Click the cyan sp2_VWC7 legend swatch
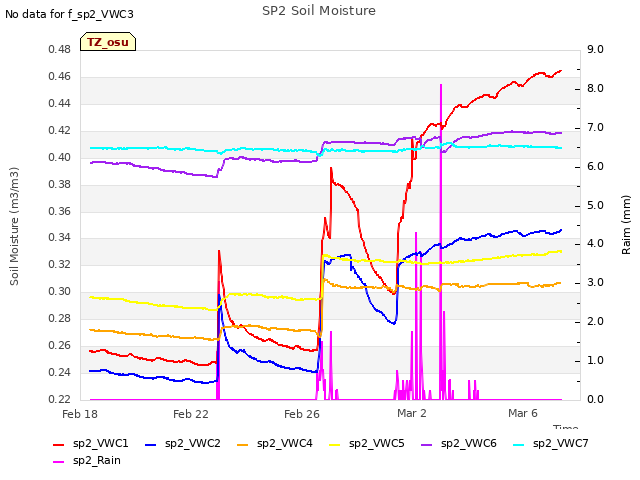This screenshot has height=480, width=640. point(519,445)
